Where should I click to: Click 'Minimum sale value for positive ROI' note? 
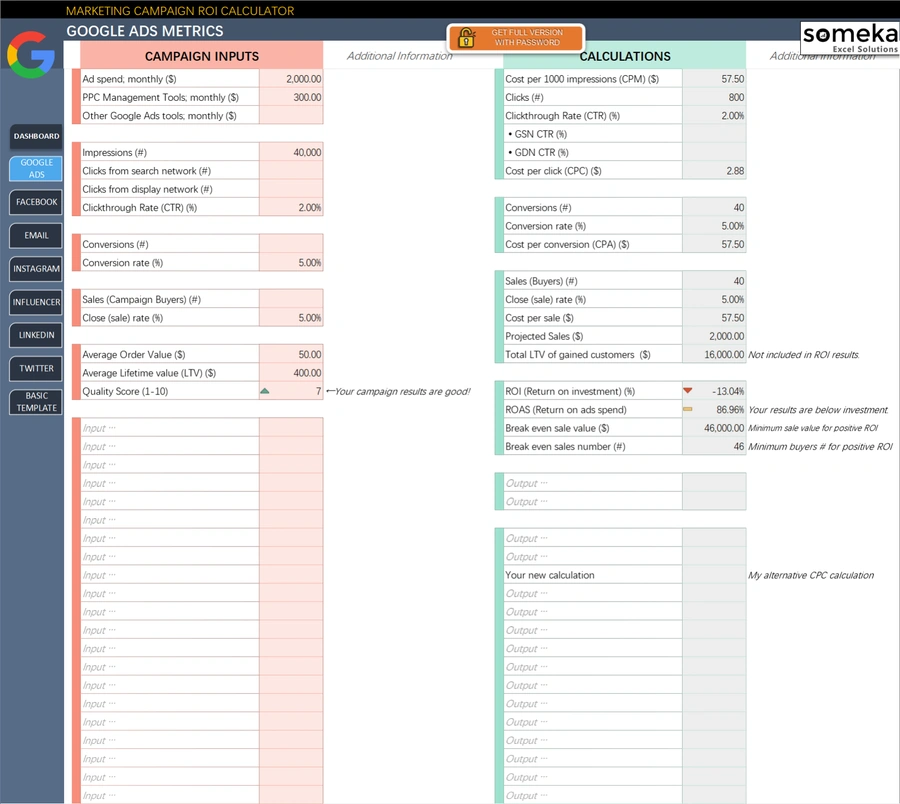pos(813,428)
